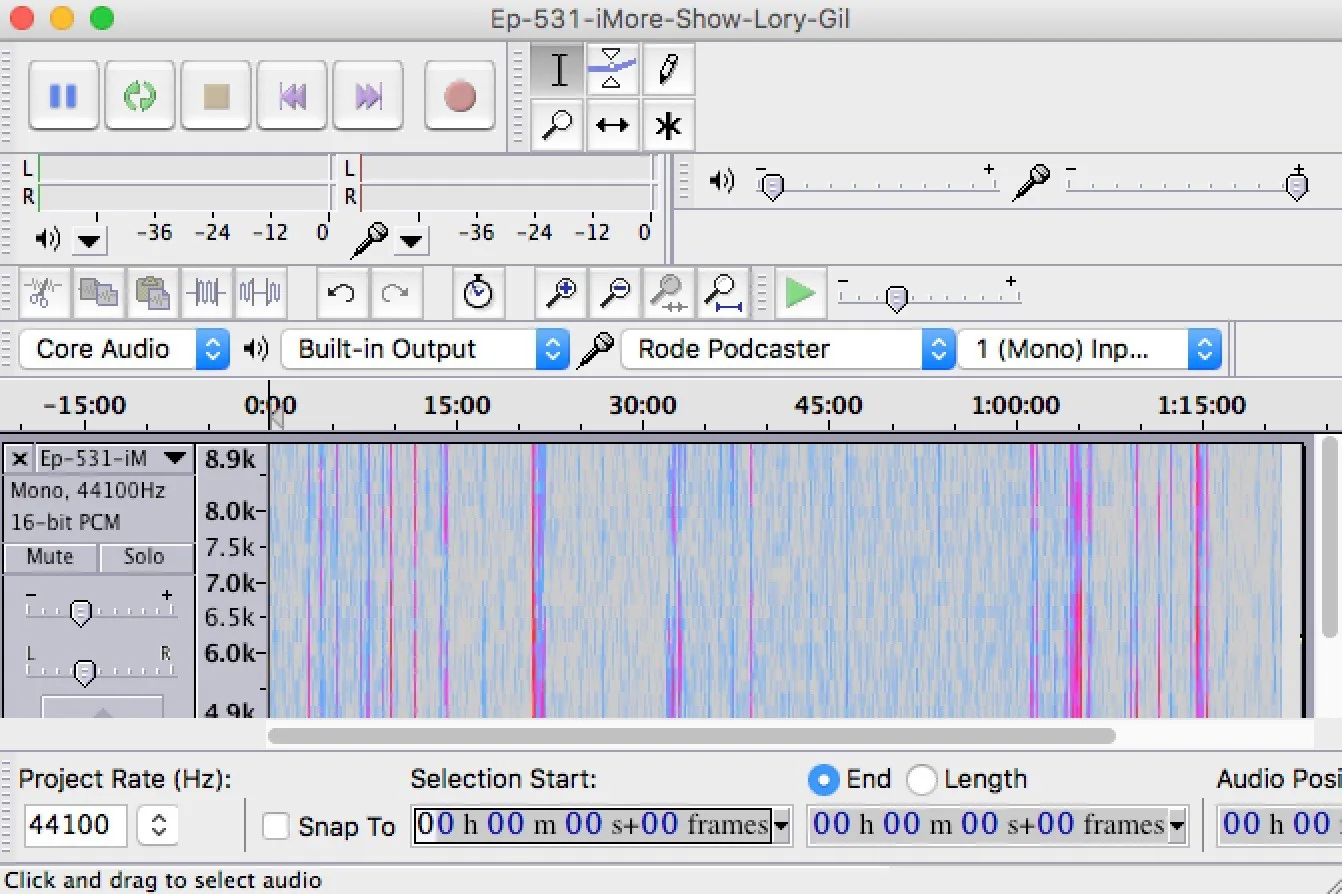Stop playback with the Stop button

pyautogui.click(x=216, y=96)
